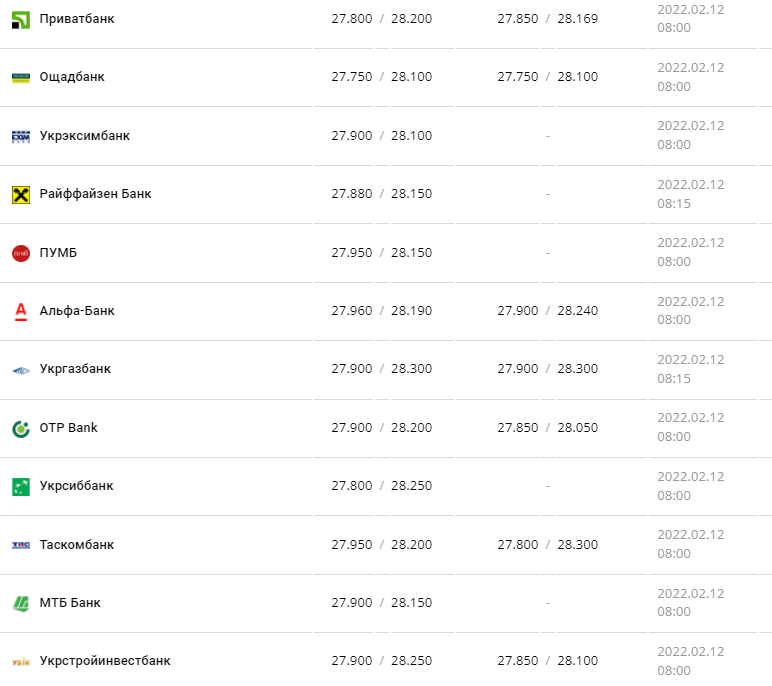Click the Укрсиббанк green logo

pos(21,486)
